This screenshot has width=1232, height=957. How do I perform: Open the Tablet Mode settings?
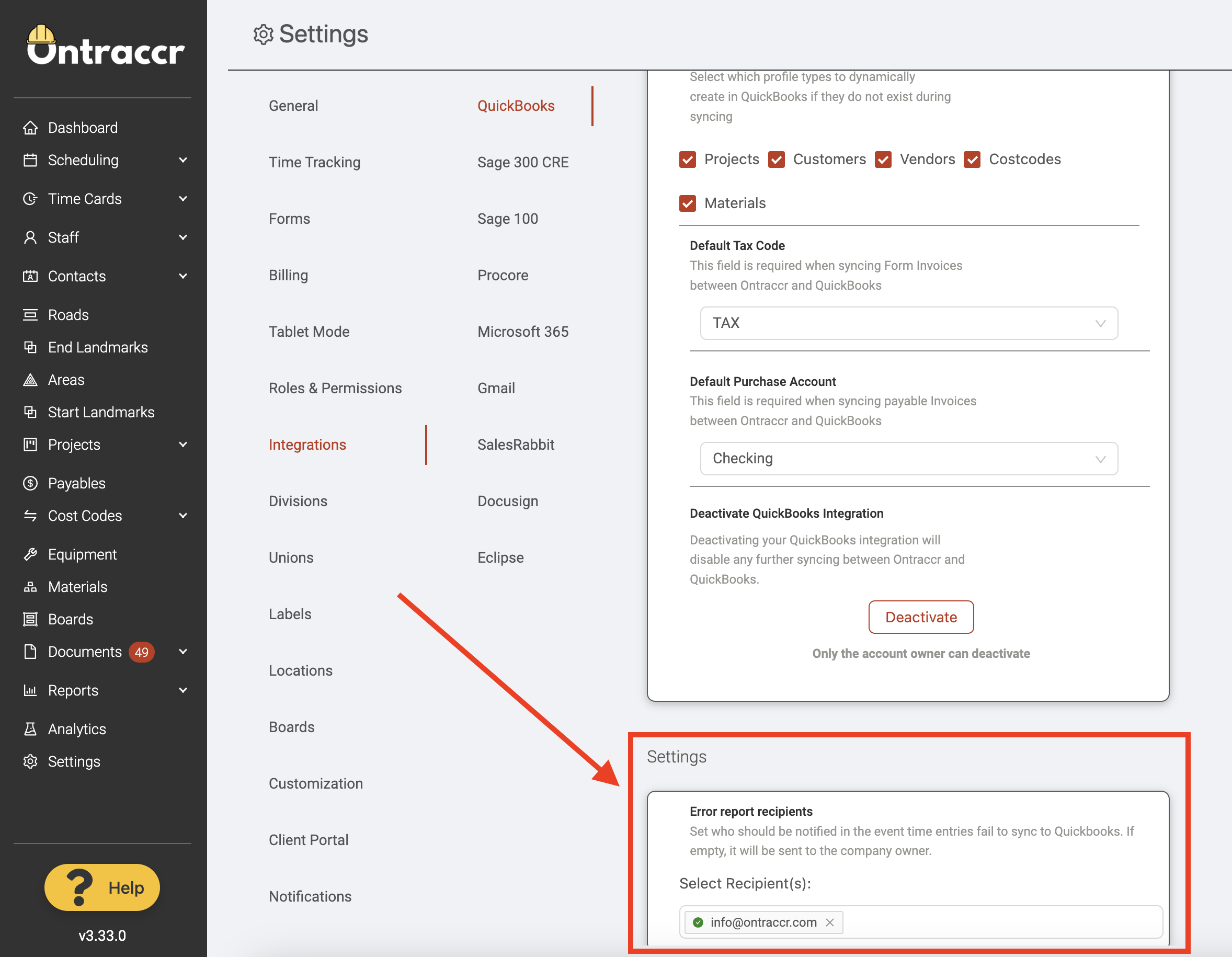[309, 332]
